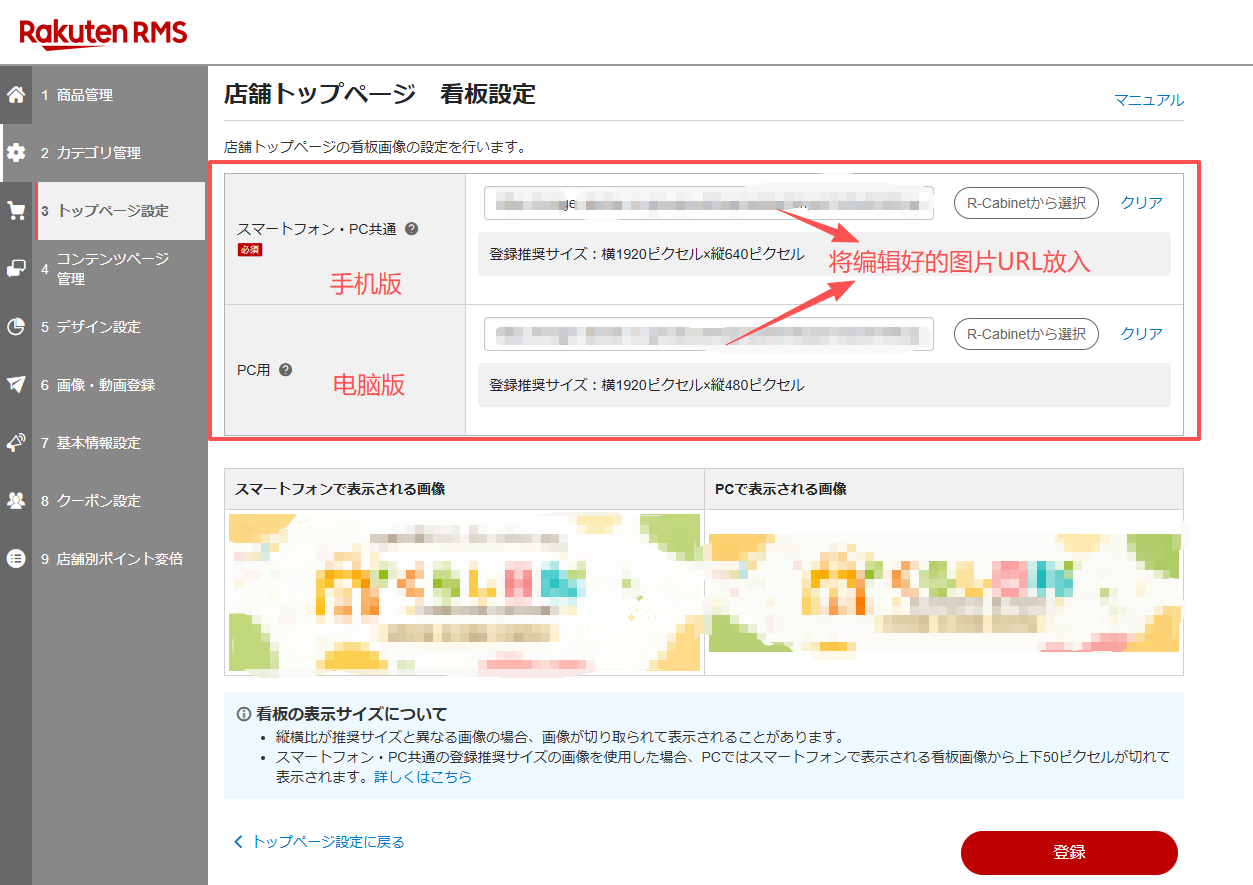Open the 詳しくはこちら link

[423, 777]
